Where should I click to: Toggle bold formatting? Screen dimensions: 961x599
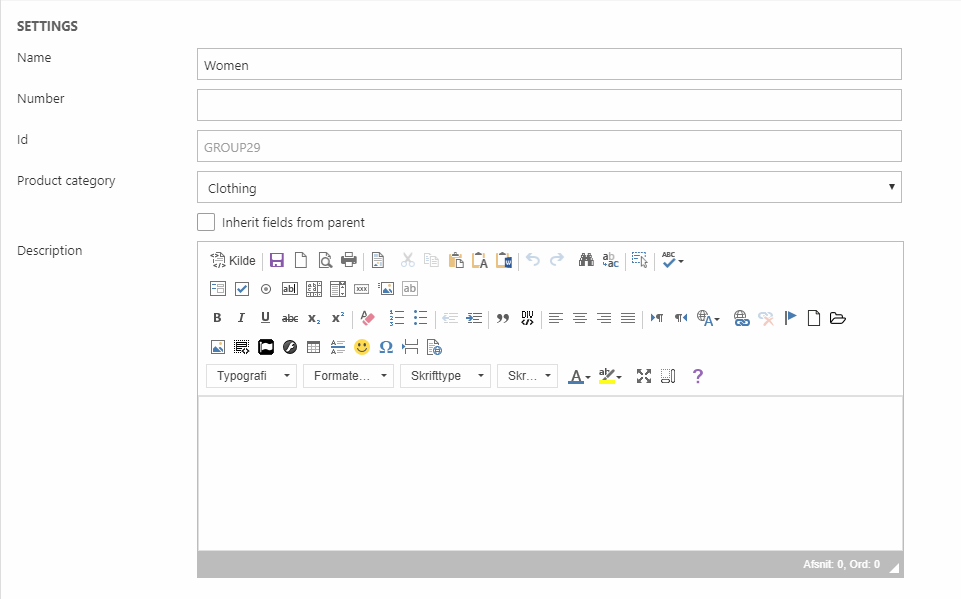coord(217,318)
